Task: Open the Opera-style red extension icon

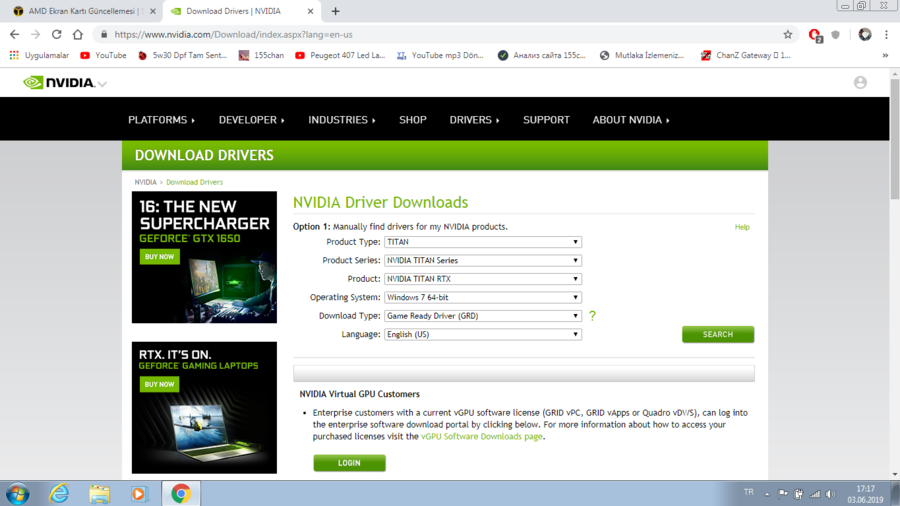Action: click(815, 35)
